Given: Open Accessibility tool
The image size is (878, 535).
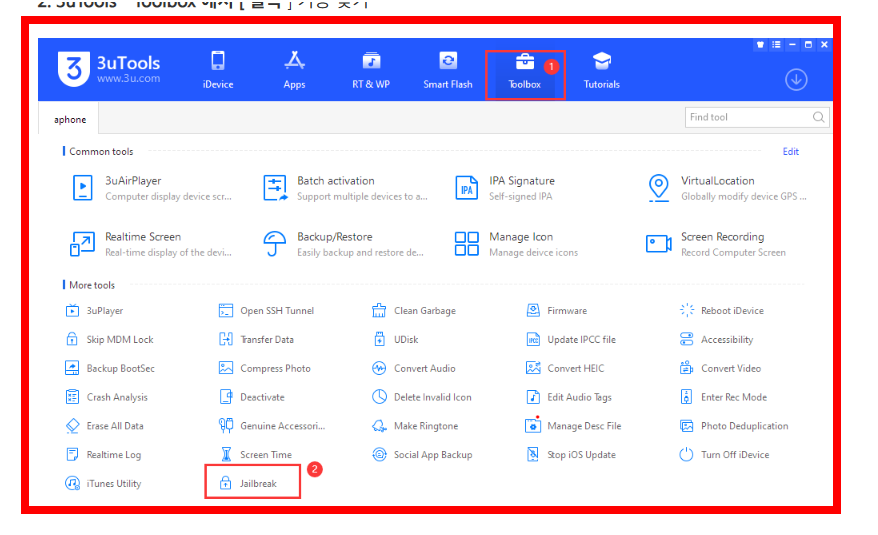Looking at the screenshot, I should click(x=716, y=339).
